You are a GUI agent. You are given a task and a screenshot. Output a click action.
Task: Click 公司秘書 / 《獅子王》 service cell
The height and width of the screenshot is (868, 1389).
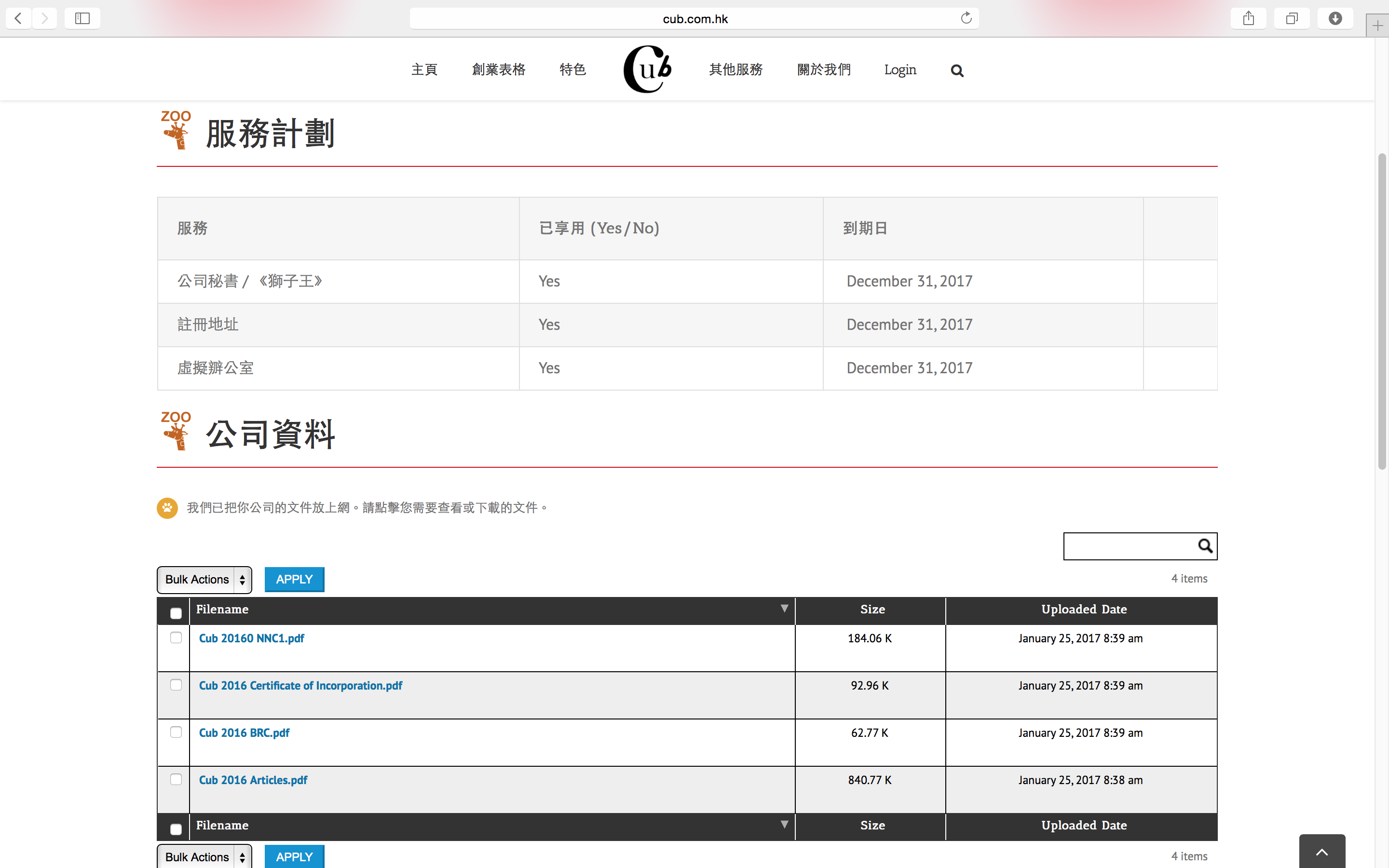point(338,281)
